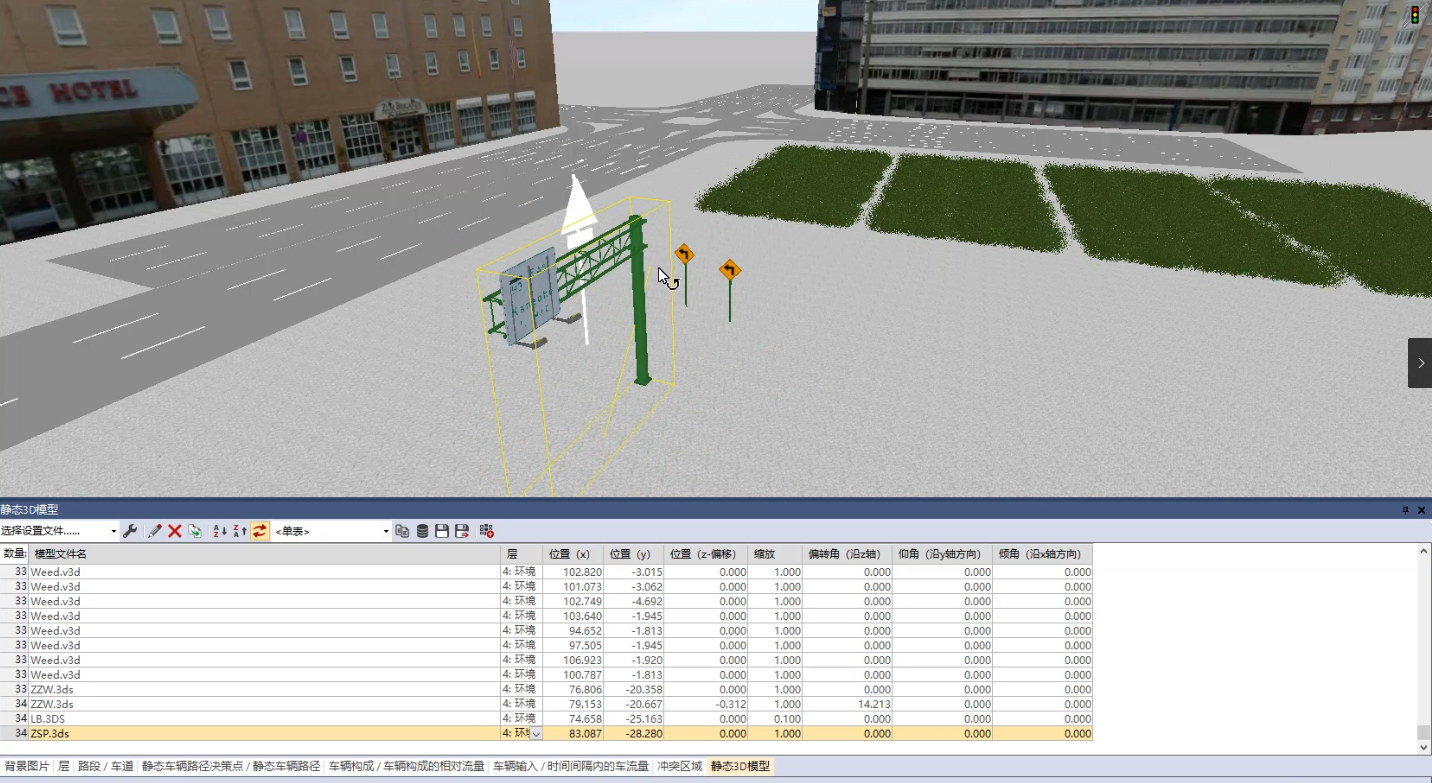Expand the layer dropdown in ZSP.3ds row

[536, 734]
